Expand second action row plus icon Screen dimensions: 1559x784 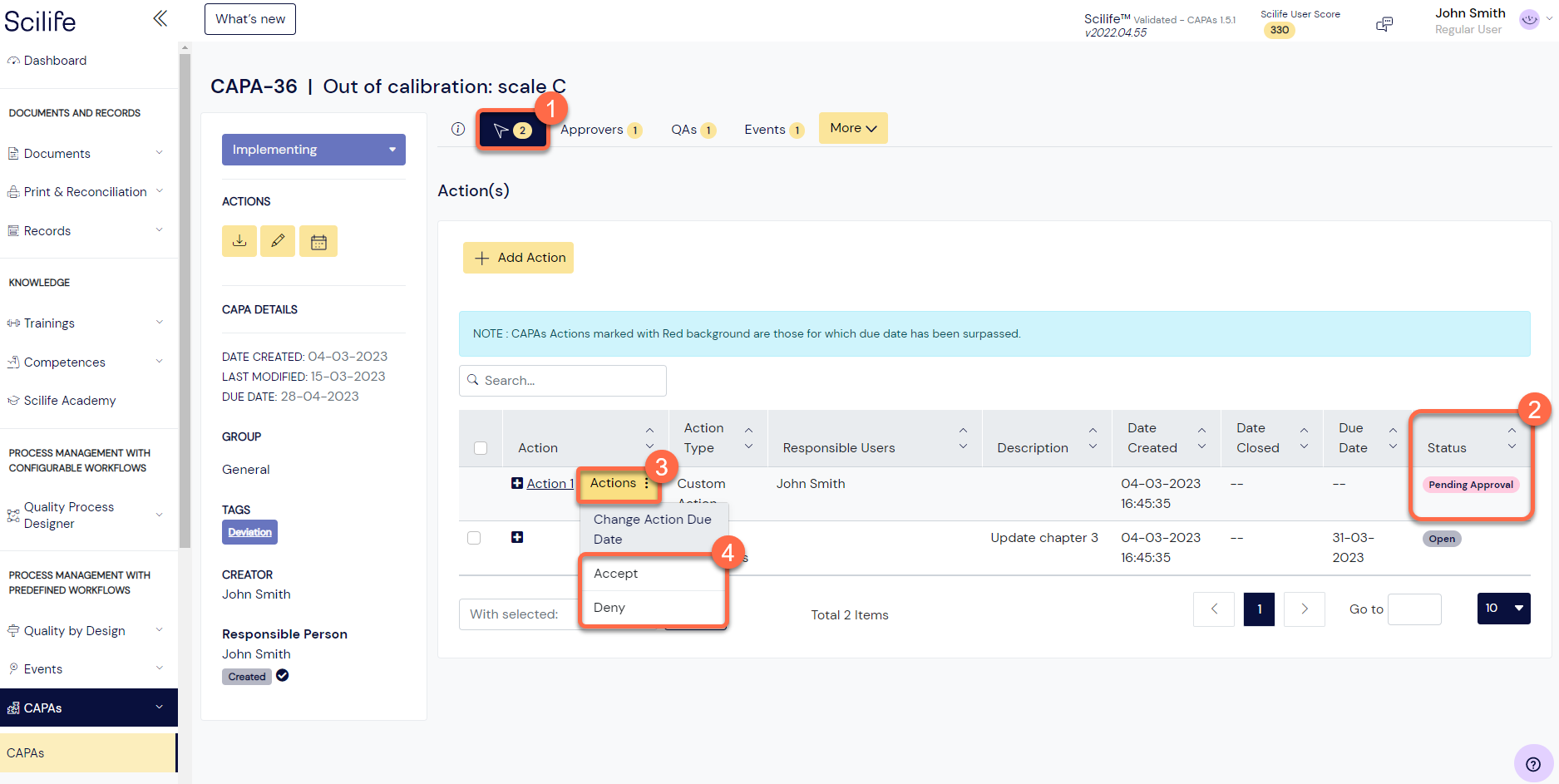pyautogui.click(x=517, y=537)
